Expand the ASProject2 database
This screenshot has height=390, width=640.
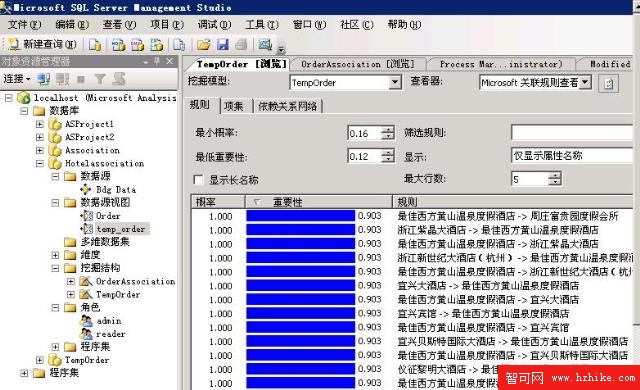[x=40, y=137]
